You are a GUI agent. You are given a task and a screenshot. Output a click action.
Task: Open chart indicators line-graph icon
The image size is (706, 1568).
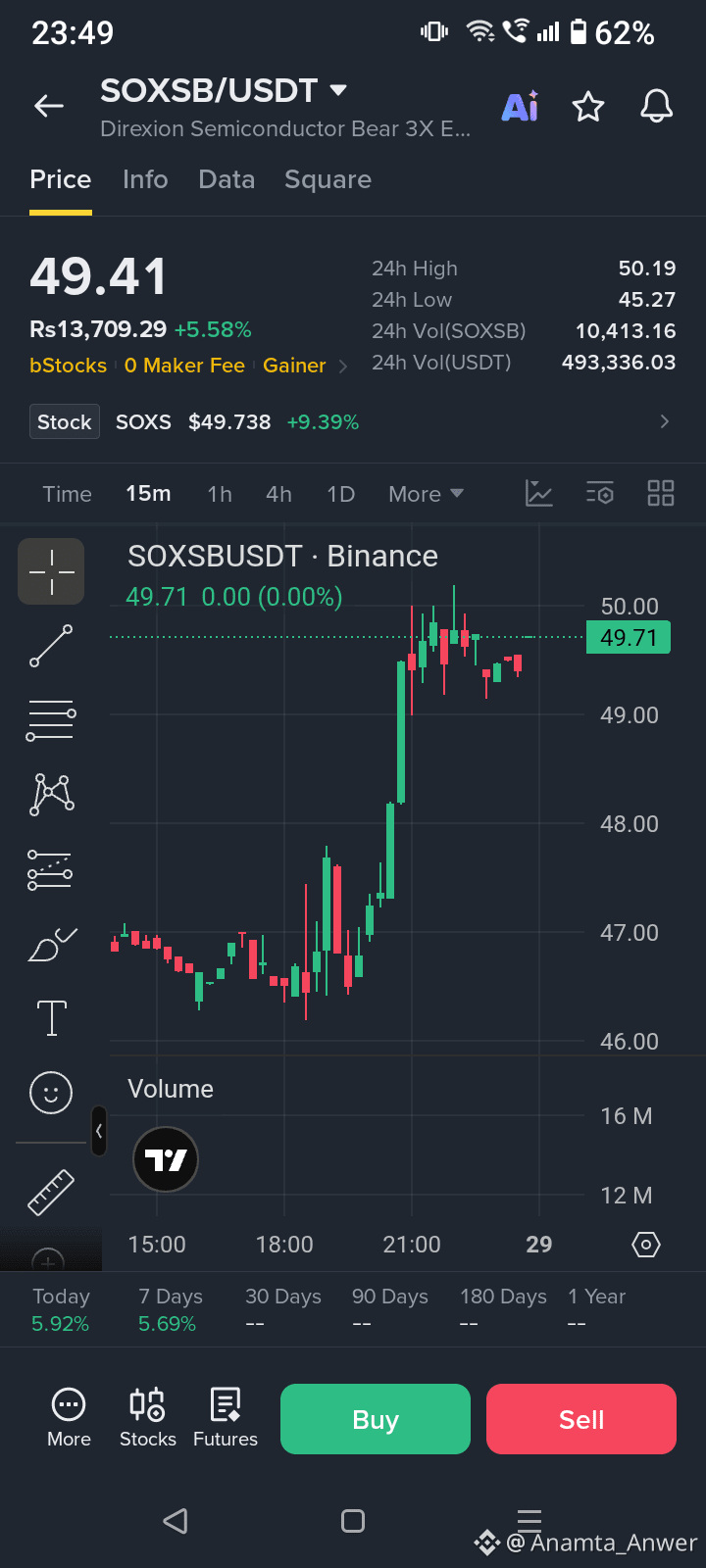pyautogui.click(x=539, y=493)
